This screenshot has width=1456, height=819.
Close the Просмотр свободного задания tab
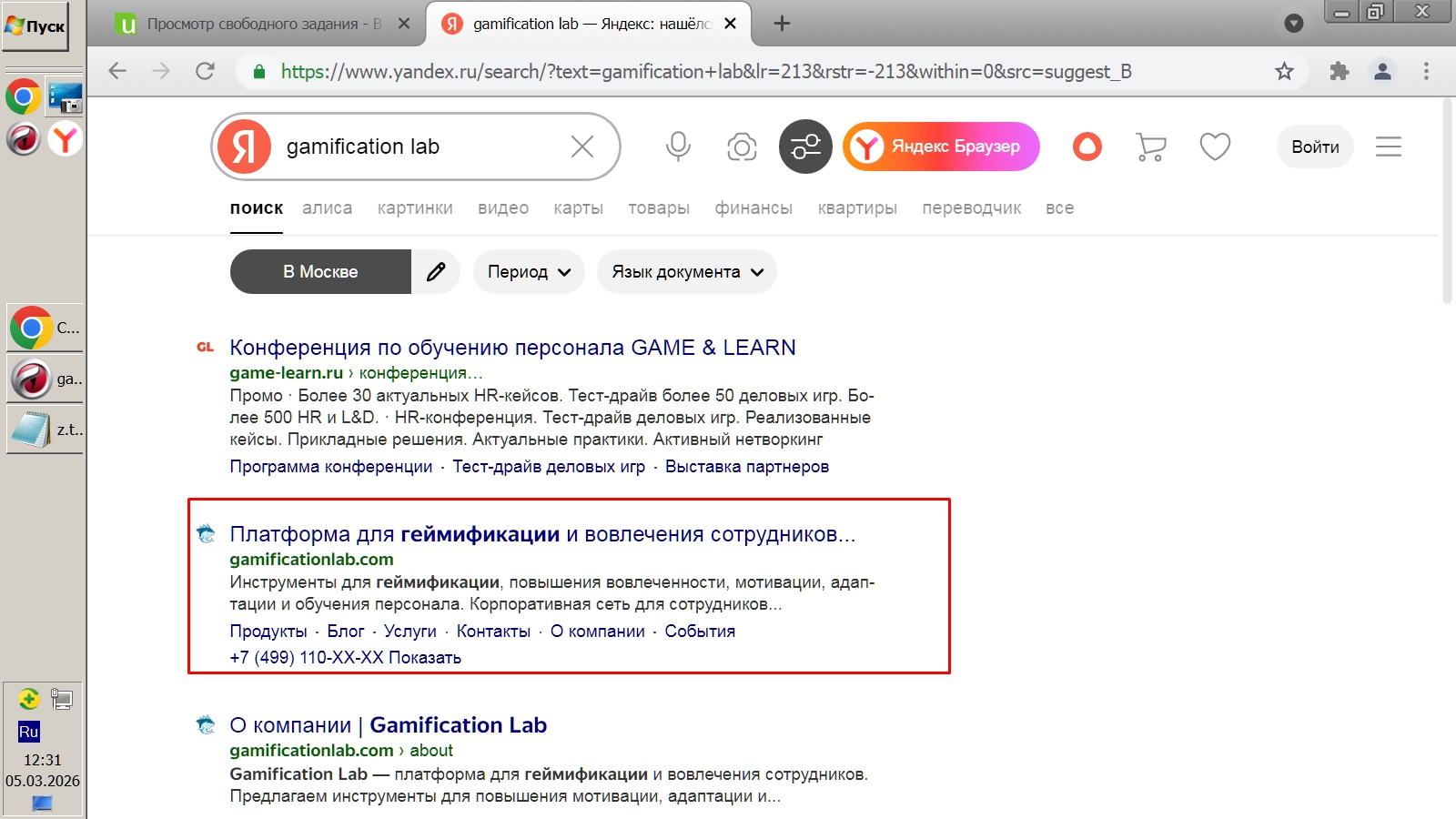pos(405,24)
